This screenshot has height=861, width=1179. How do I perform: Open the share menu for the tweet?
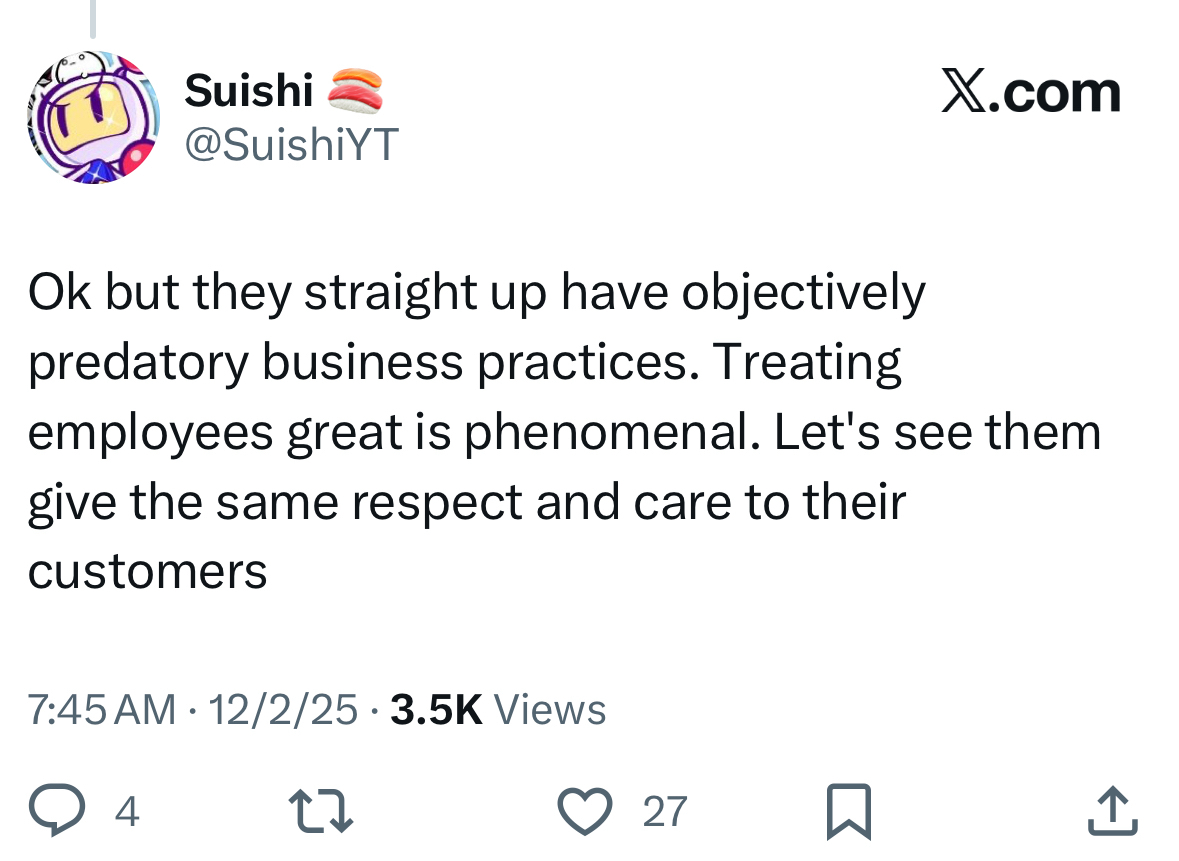(x=1112, y=811)
